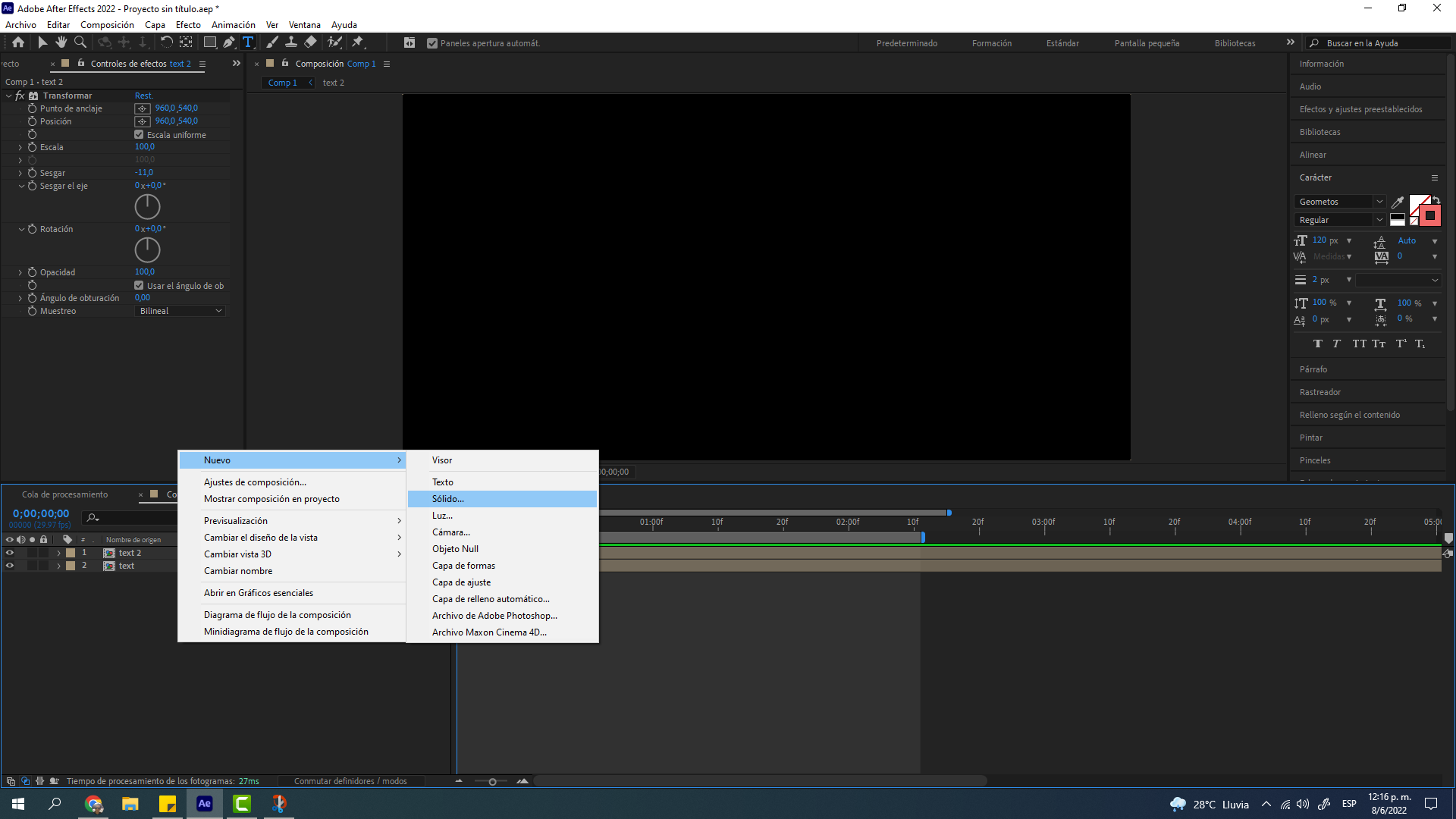1456x819 pixels.
Task: Click the eyedropper in Character panel
Action: point(1398,202)
